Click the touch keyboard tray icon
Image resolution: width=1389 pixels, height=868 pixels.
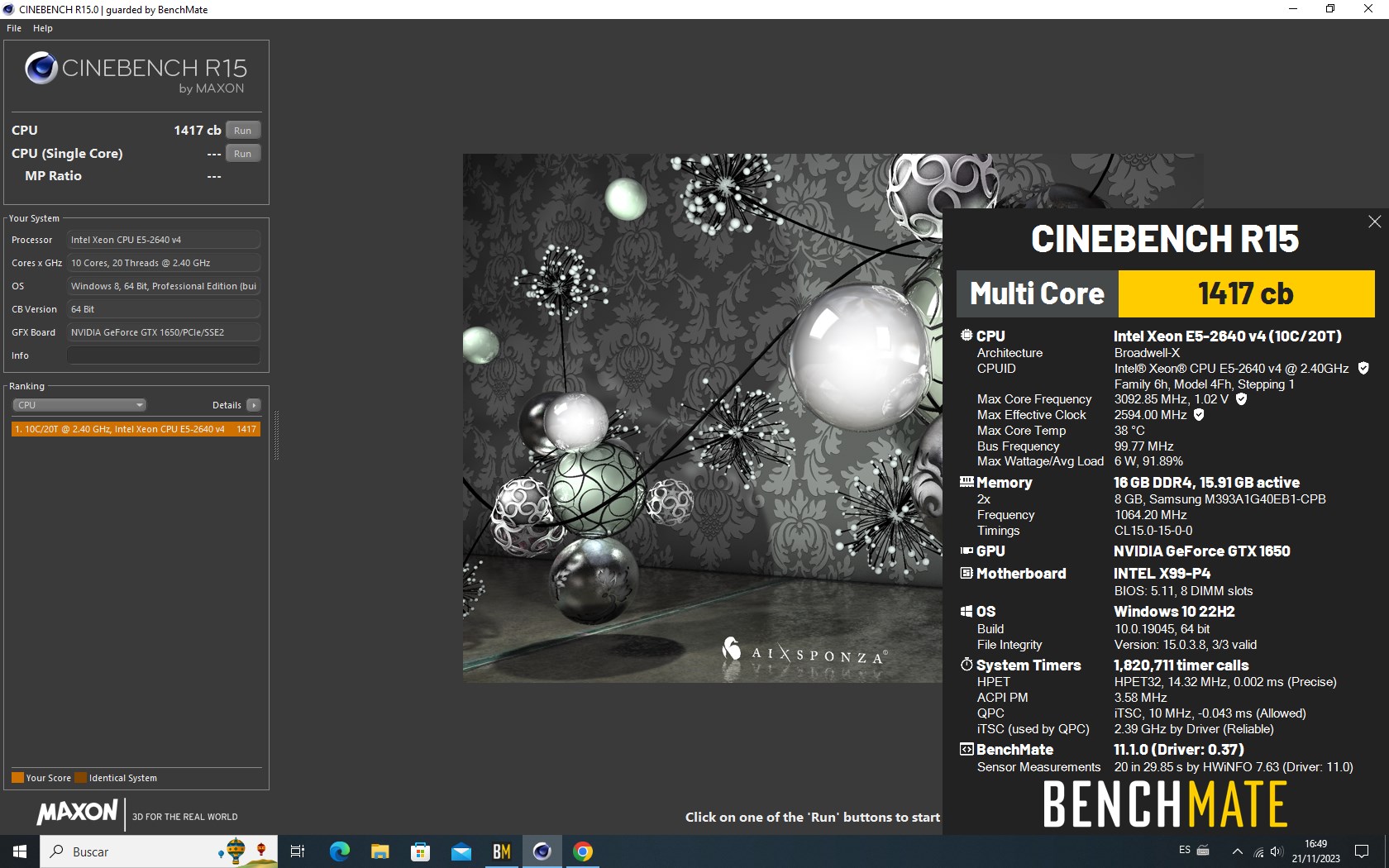click(1204, 851)
